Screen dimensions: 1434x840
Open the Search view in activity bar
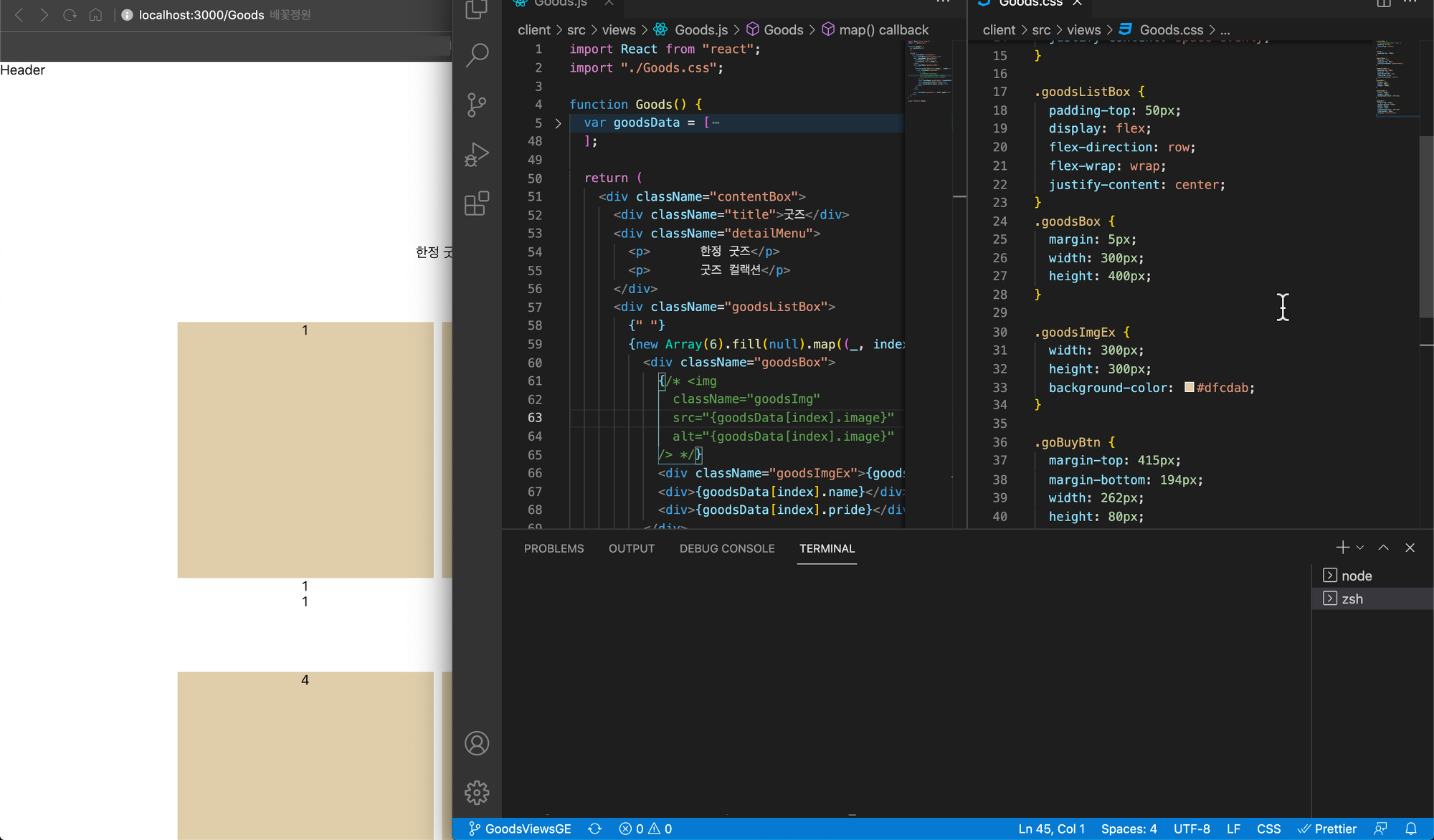coord(477,55)
